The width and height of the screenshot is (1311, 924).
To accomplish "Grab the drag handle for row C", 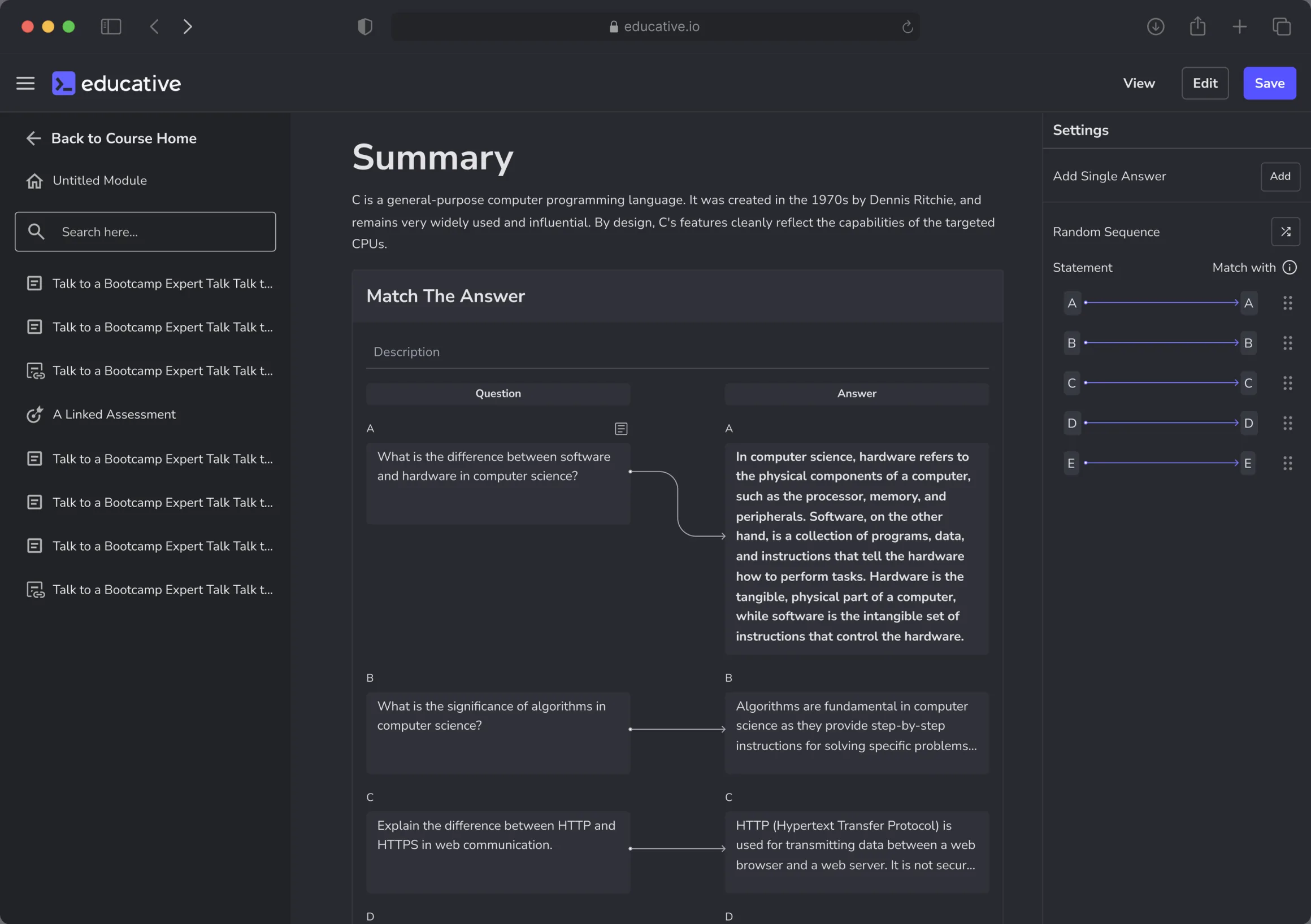I will click(1287, 383).
